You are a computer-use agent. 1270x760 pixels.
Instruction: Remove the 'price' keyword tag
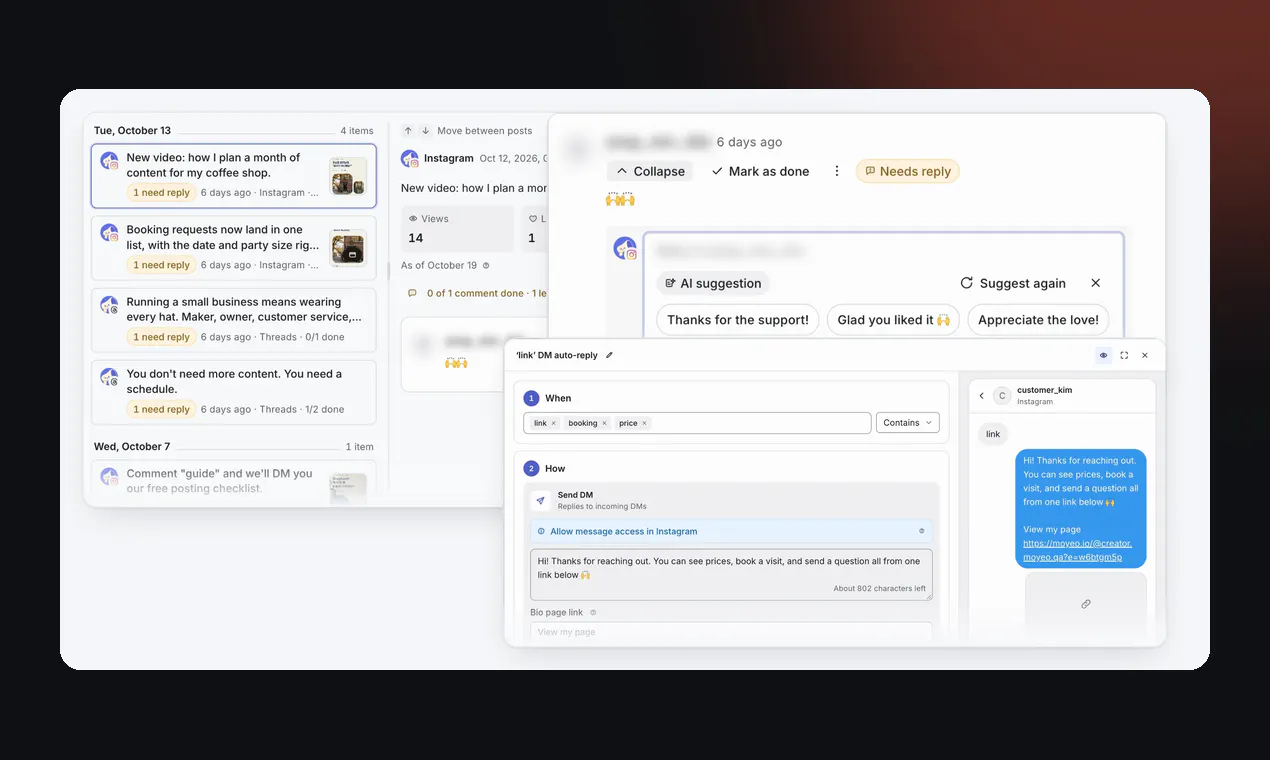(x=644, y=423)
